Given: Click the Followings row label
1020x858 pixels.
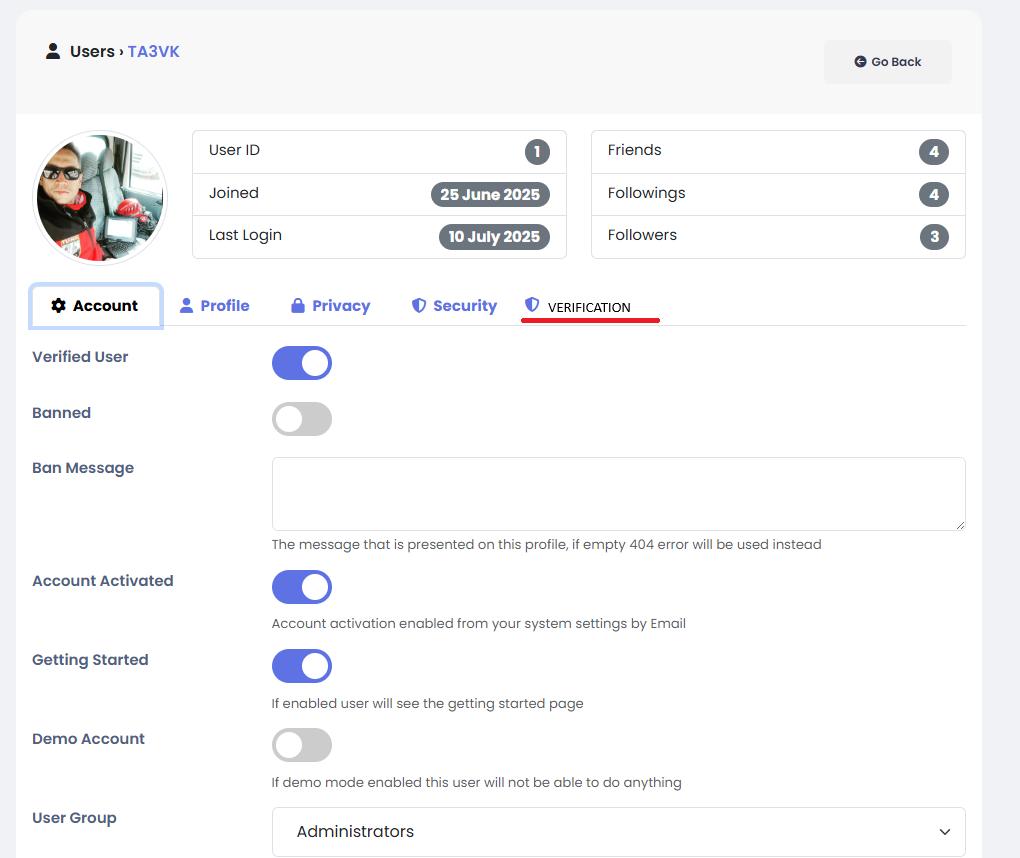Looking at the screenshot, I should (647, 193).
